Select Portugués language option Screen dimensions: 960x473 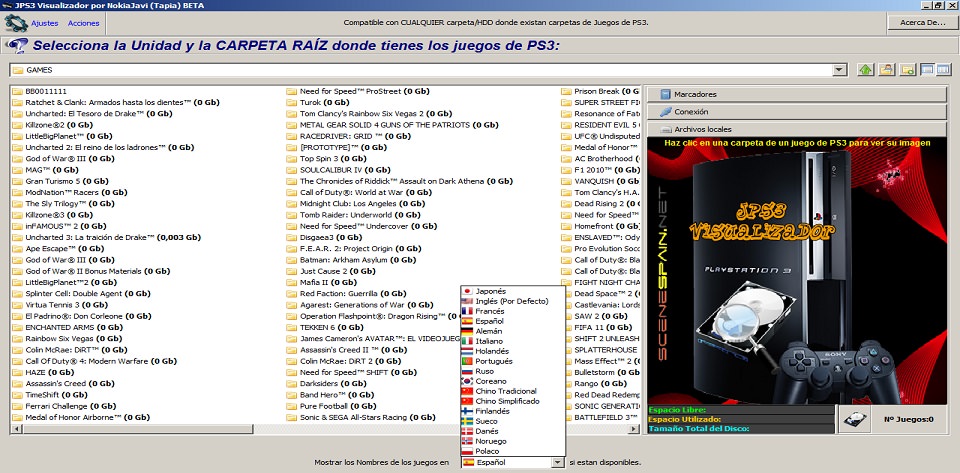pyautogui.click(x=512, y=361)
